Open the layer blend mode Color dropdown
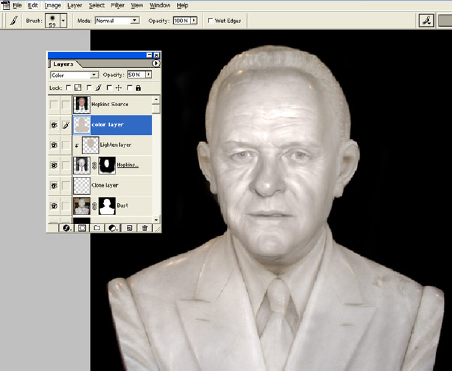The image size is (453, 371). click(x=74, y=75)
